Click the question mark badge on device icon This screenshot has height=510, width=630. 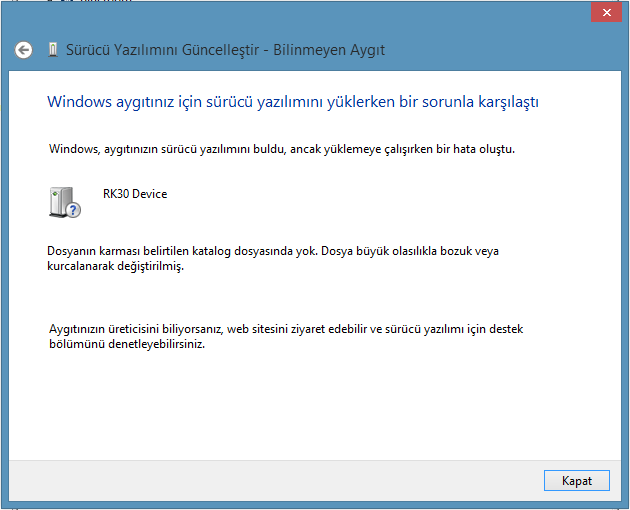73,210
